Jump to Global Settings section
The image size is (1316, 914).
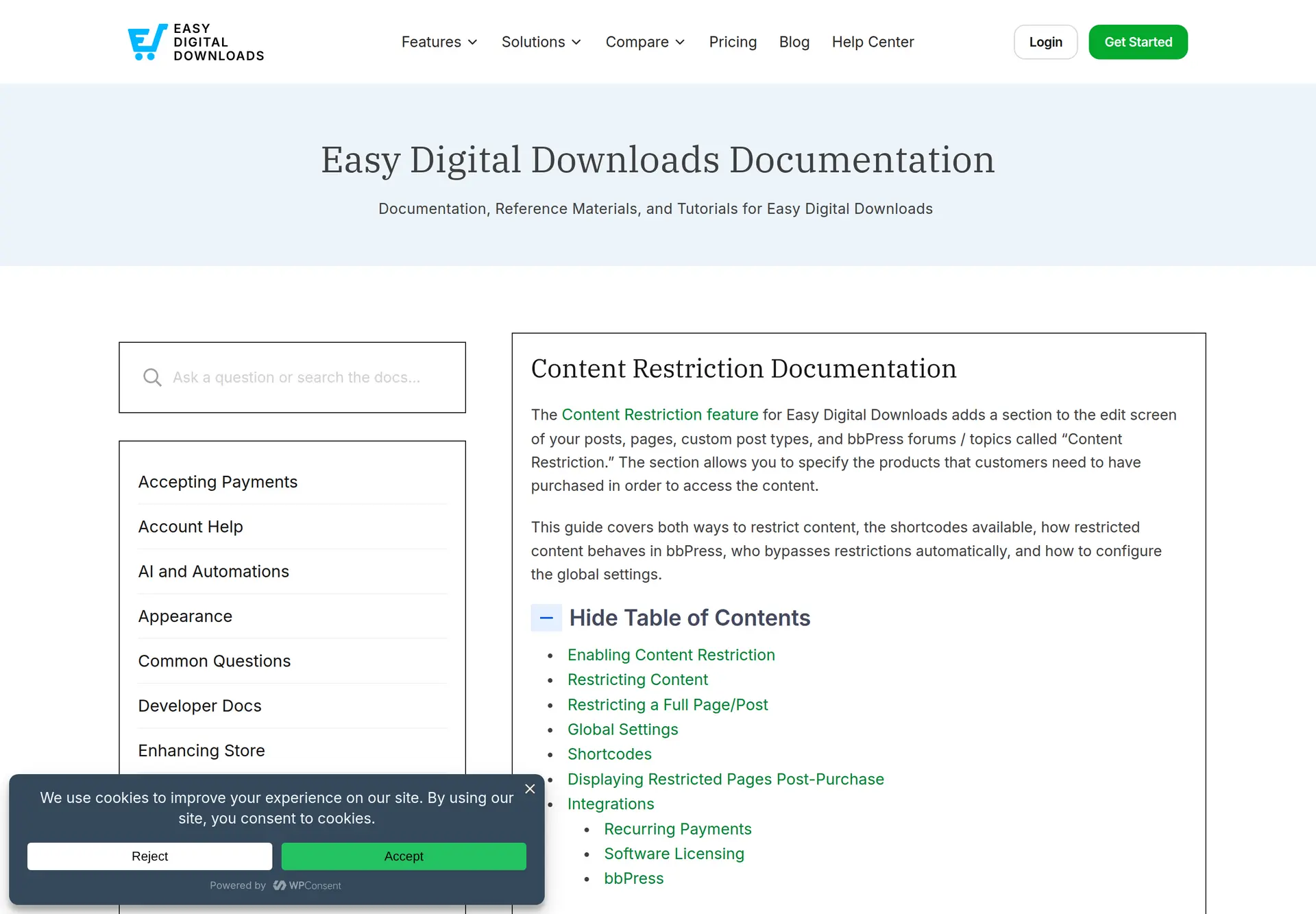[622, 730]
